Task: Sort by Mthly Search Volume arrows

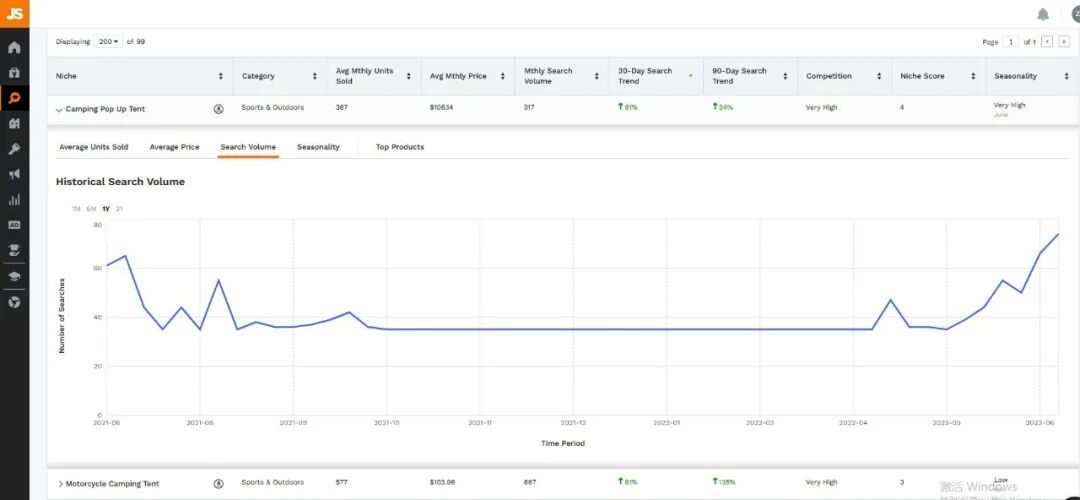Action: click(x=596, y=76)
